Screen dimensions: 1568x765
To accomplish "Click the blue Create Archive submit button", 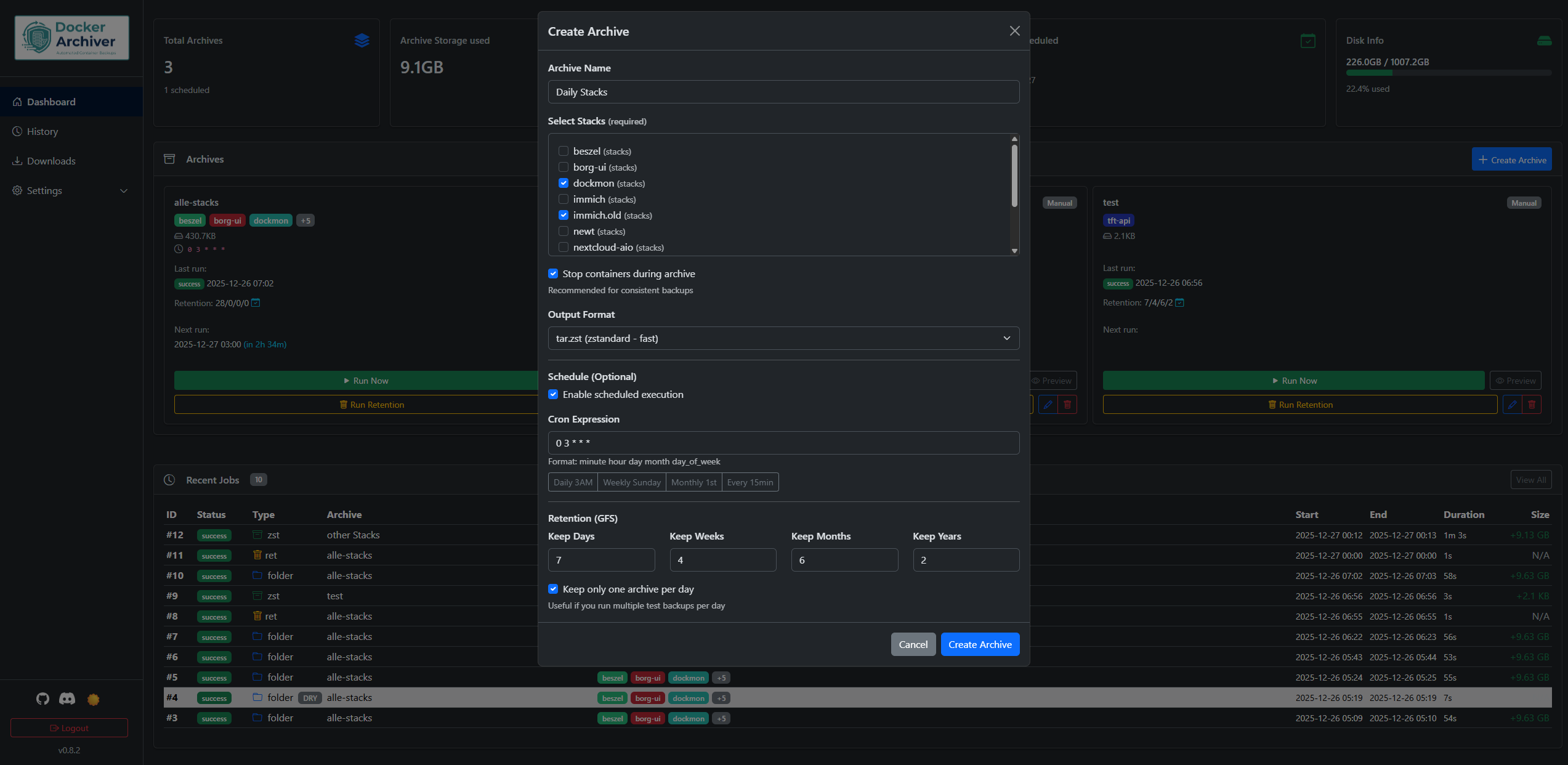I will [980, 644].
